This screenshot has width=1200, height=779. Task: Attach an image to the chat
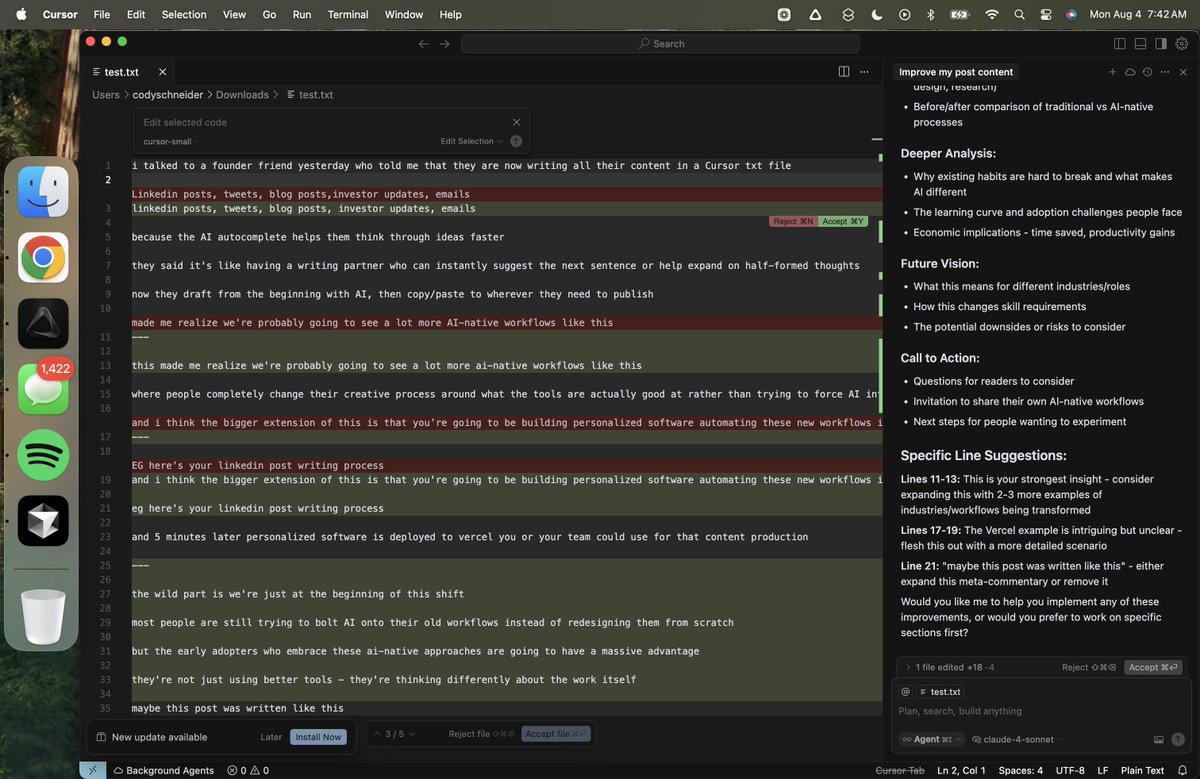[x=1159, y=740]
